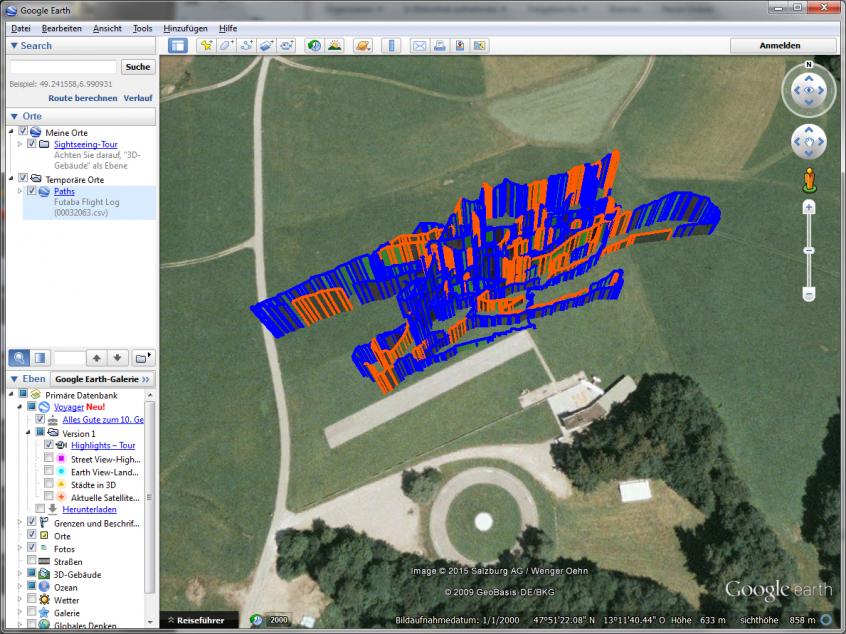846x634 pixels.
Task: Select the Add Polygon tool
Action: 227,45
